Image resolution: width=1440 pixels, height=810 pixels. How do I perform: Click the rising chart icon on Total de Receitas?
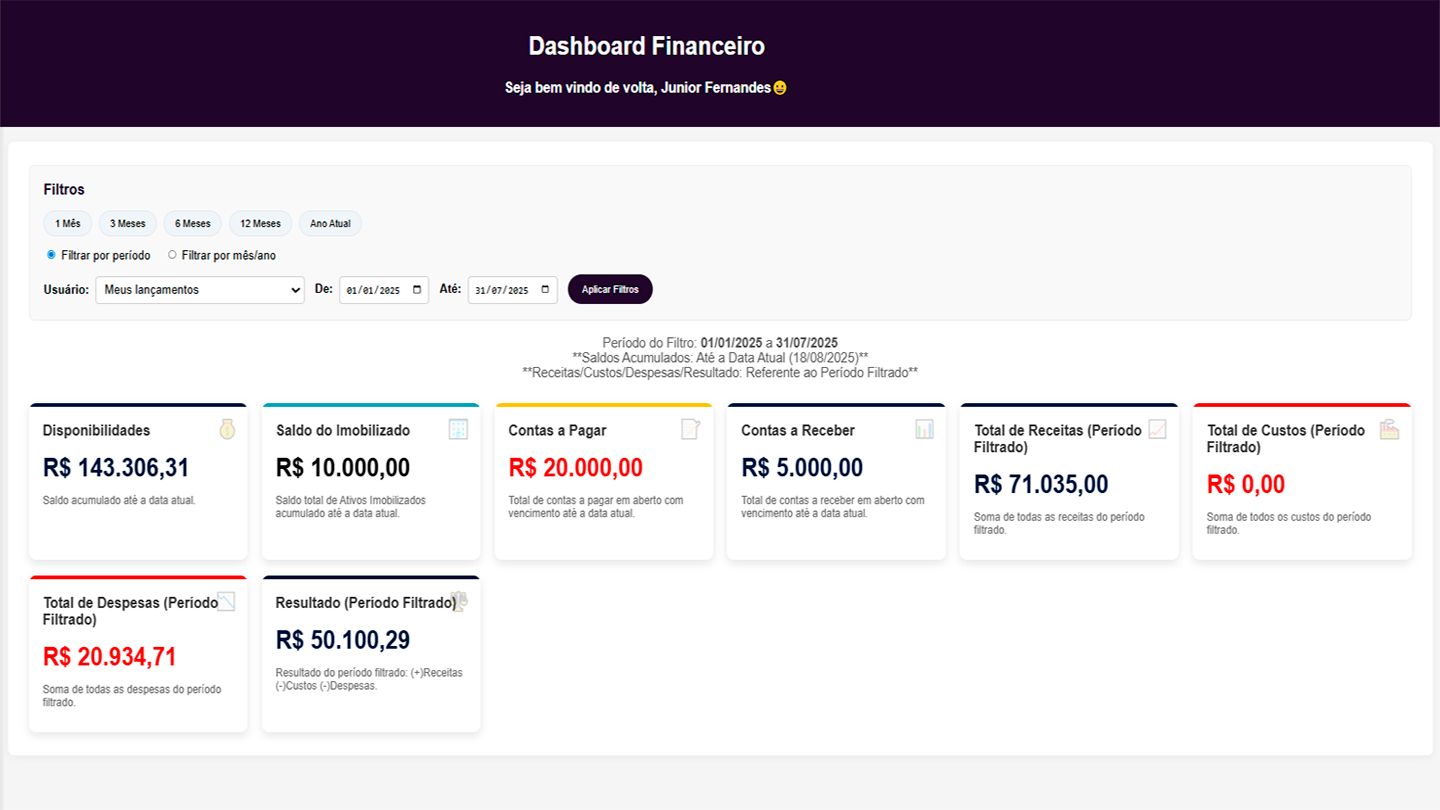(x=1157, y=429)
